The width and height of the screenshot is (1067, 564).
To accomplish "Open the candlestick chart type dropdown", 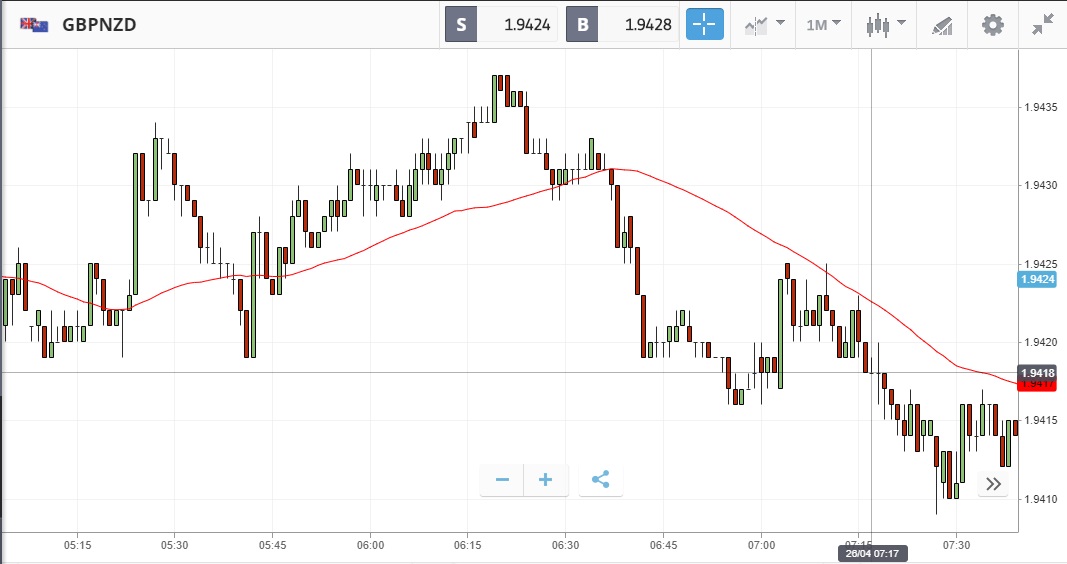I will point(885,25).
